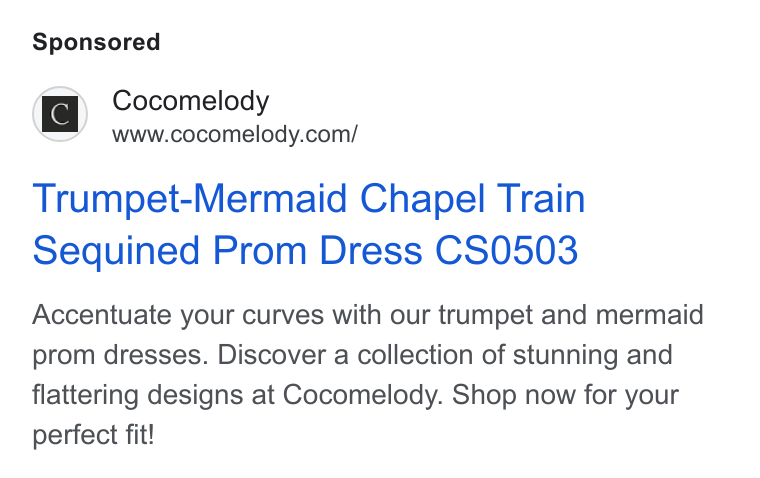The image size is (760, 478).
Task: Click the ad description paragraph
Action: 368,374
